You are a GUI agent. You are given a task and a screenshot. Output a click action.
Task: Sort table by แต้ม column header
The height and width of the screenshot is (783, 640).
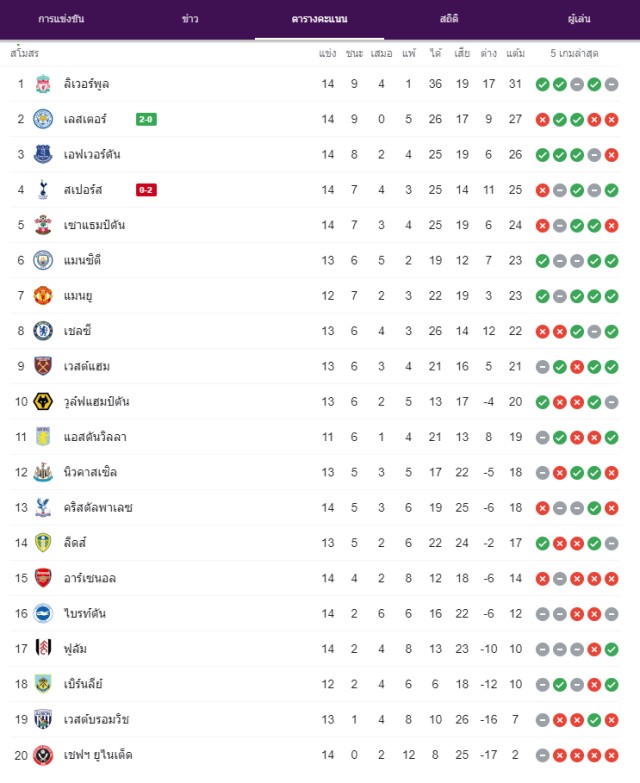[515, 53]
